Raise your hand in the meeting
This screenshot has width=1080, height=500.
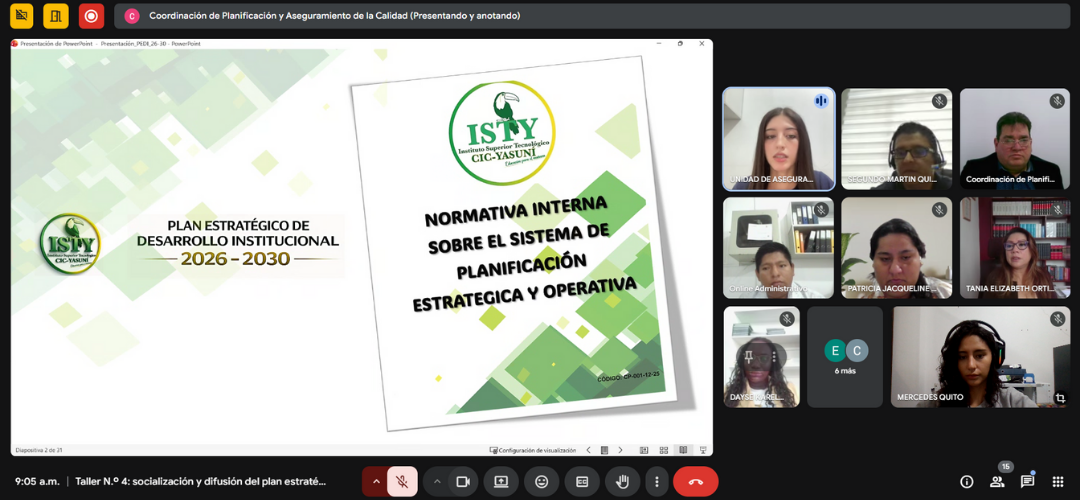click(x=622, y=481)
